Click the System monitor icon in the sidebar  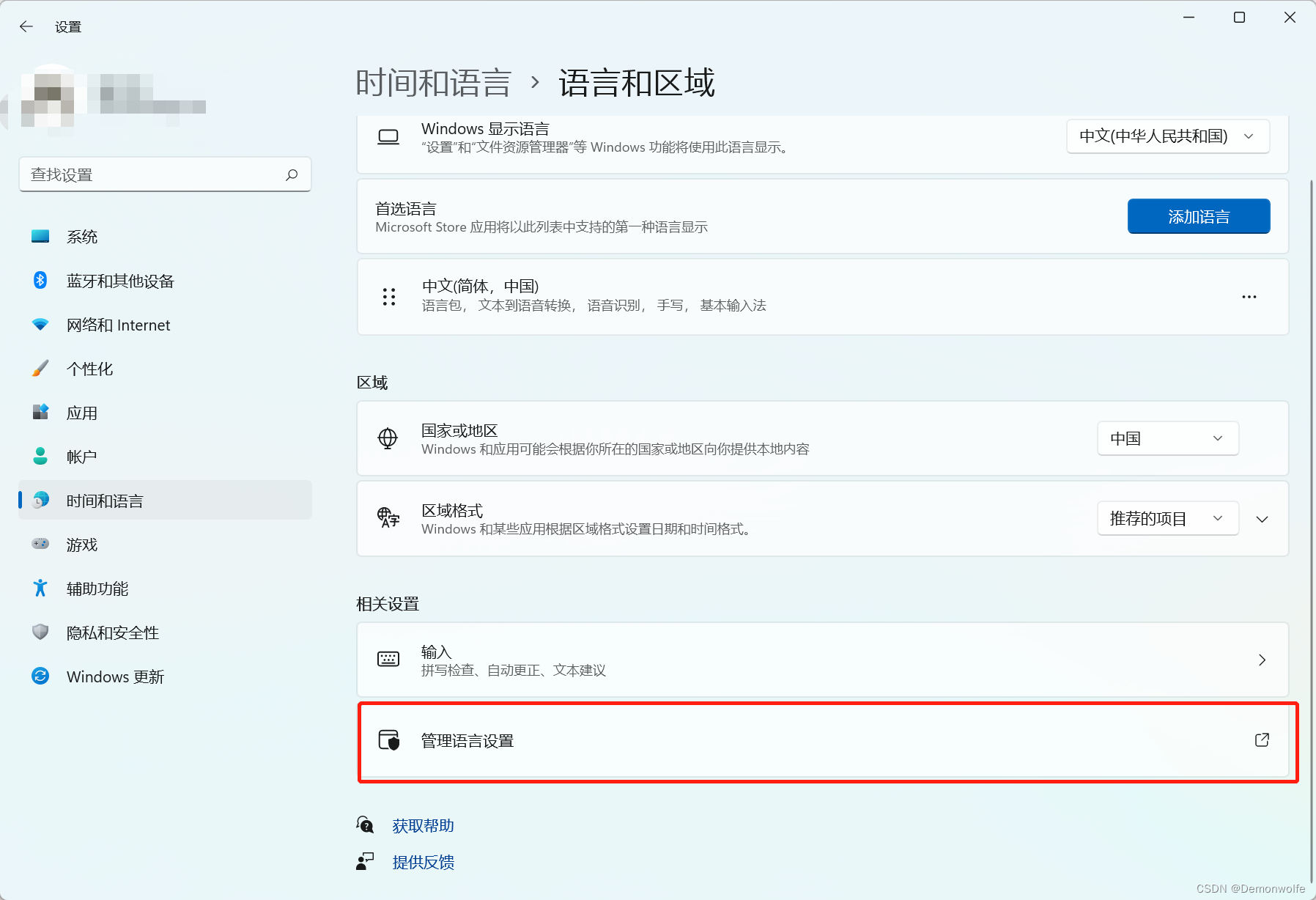click(x=40, y=237)
